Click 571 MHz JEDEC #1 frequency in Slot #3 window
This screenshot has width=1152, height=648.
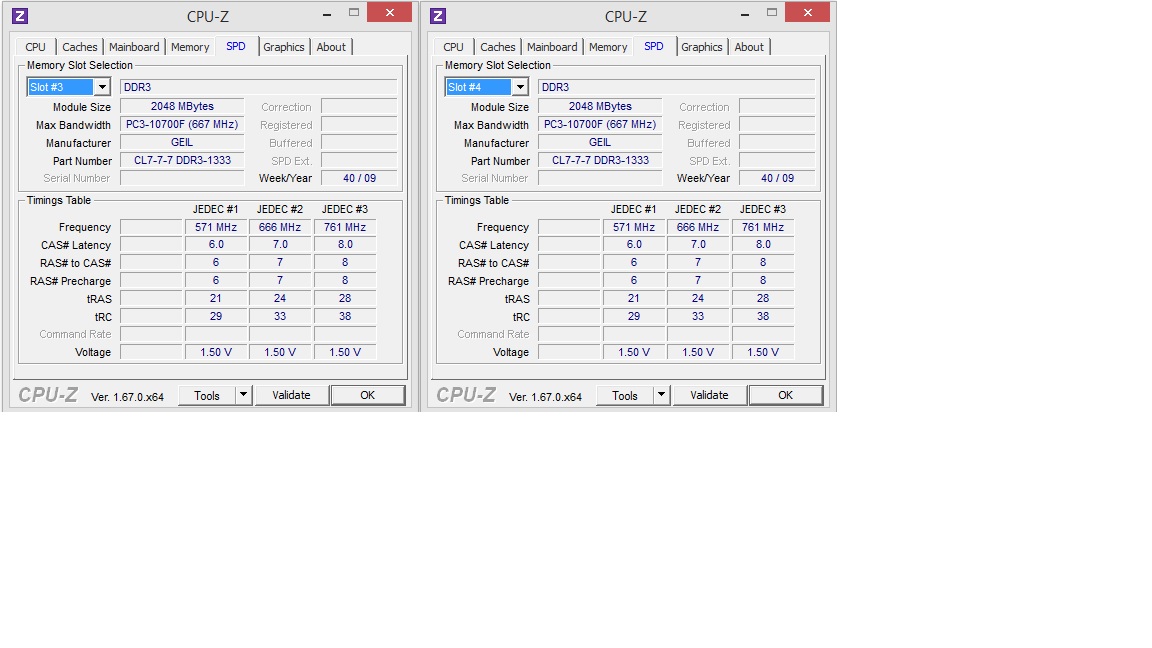215,227
